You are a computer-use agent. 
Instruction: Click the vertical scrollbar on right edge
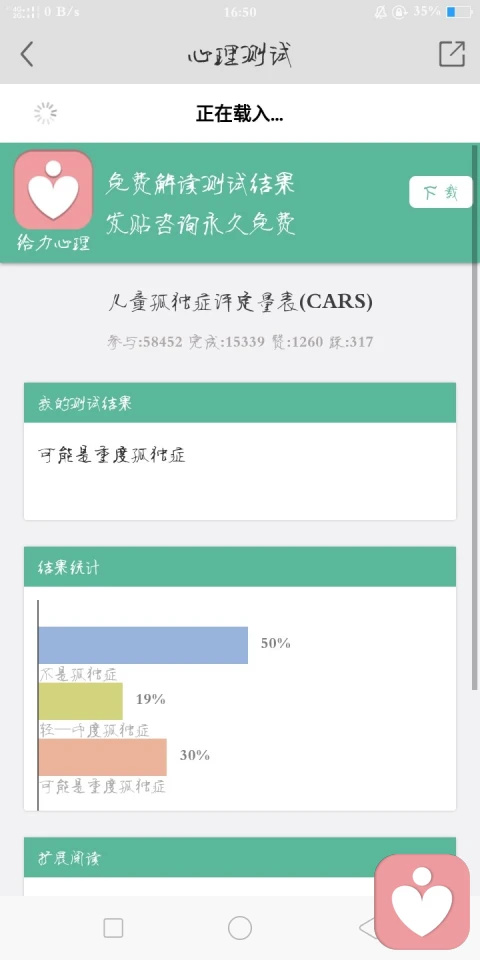tap(474, 418)
